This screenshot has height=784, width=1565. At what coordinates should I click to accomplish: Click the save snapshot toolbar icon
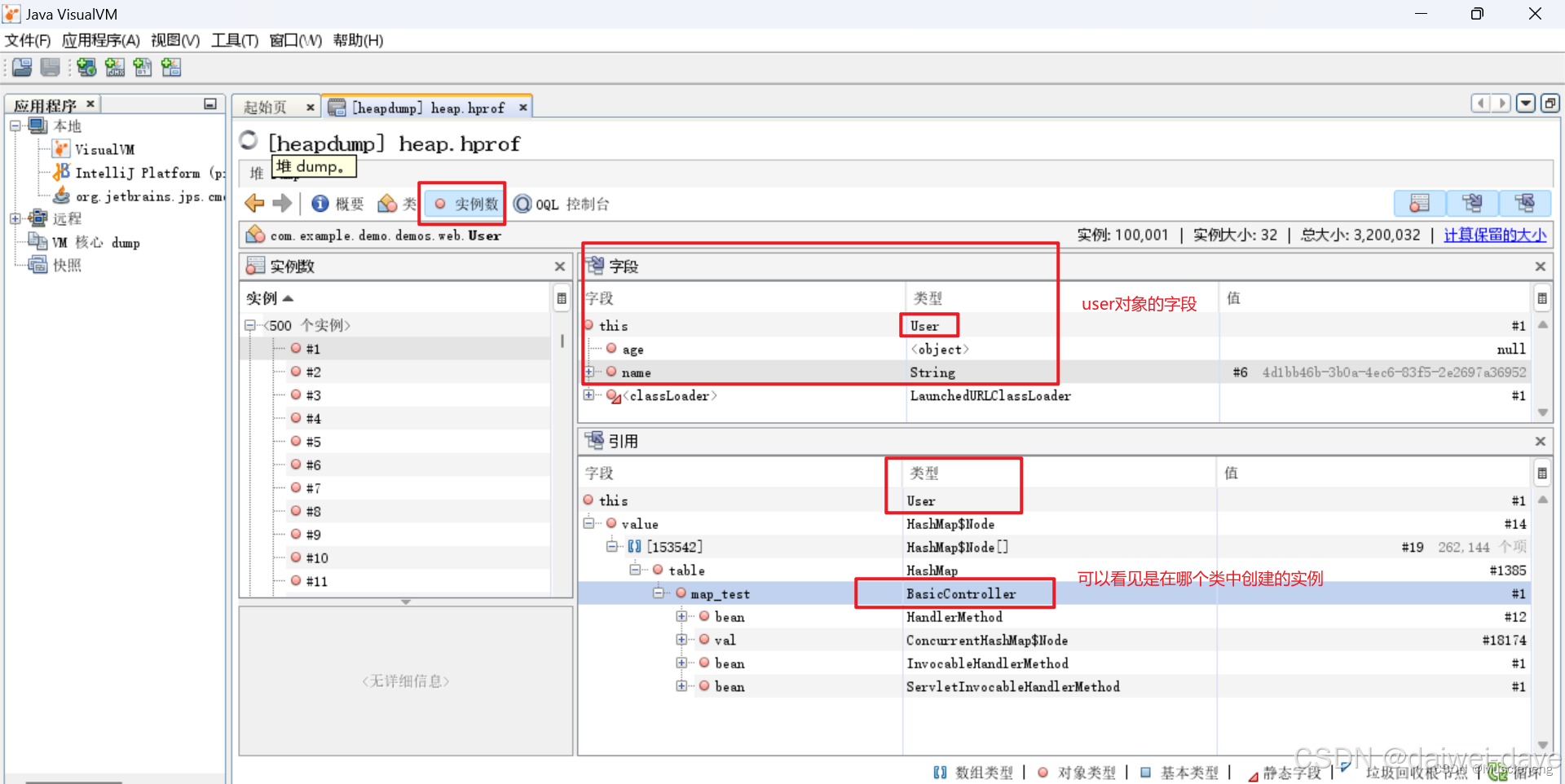click(x=51, y=68)
